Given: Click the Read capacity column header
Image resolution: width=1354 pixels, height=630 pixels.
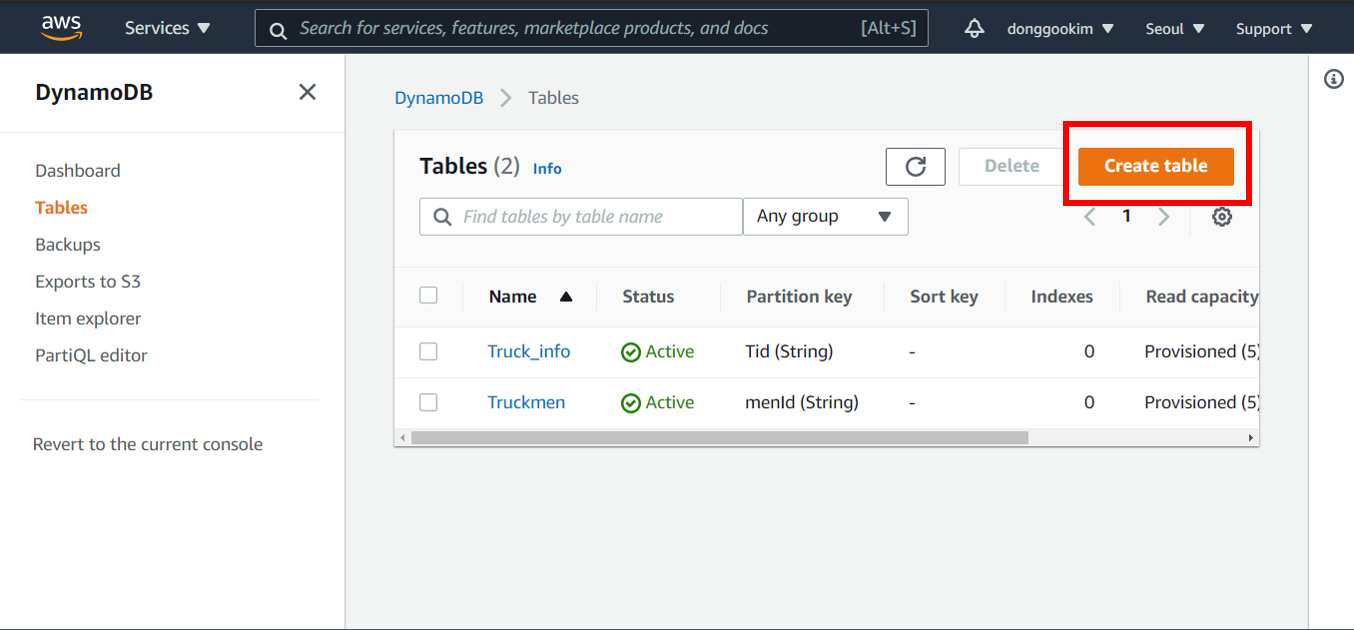Looking at the screenshot, I should pos(1202,296).
